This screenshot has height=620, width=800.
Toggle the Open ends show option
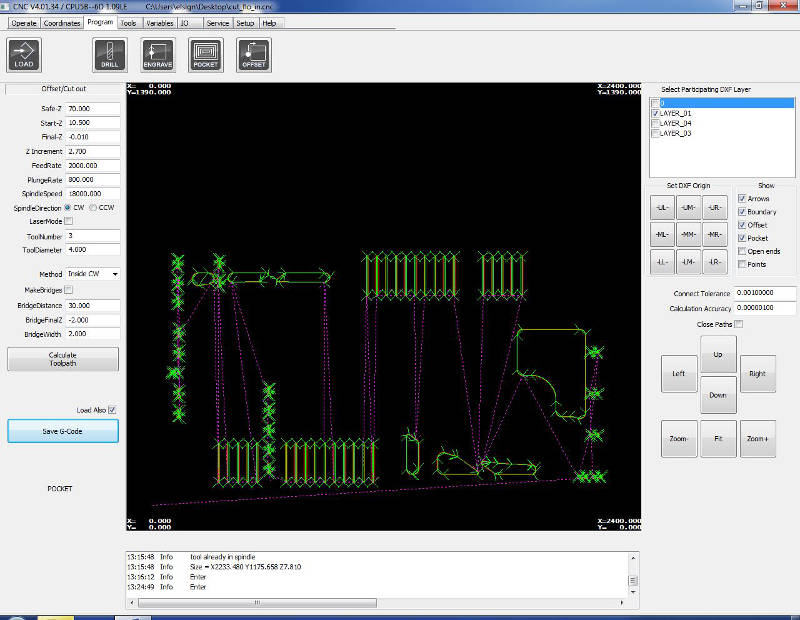pos(741,251)
